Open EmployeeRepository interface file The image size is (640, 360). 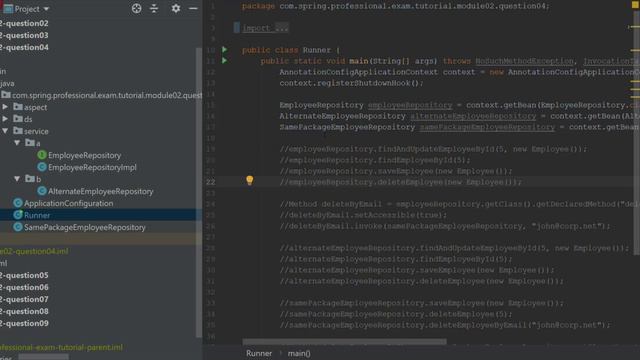click(x=84, y=155)
